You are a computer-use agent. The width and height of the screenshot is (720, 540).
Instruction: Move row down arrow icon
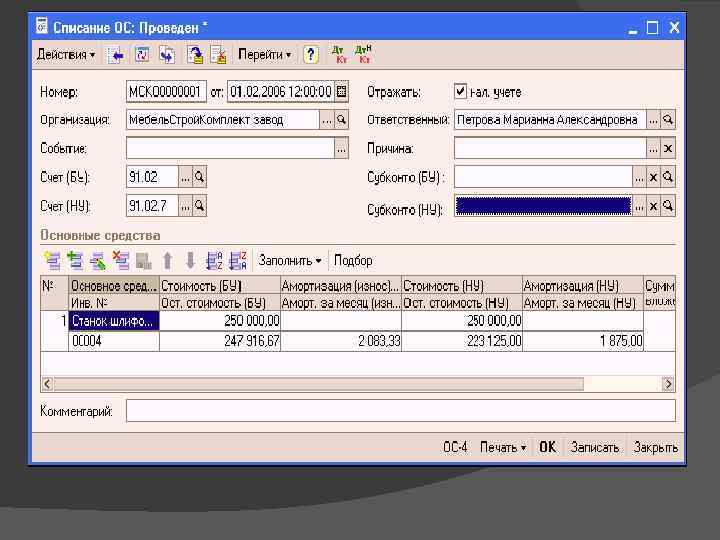pyautogui.click(x=190, y=260)
